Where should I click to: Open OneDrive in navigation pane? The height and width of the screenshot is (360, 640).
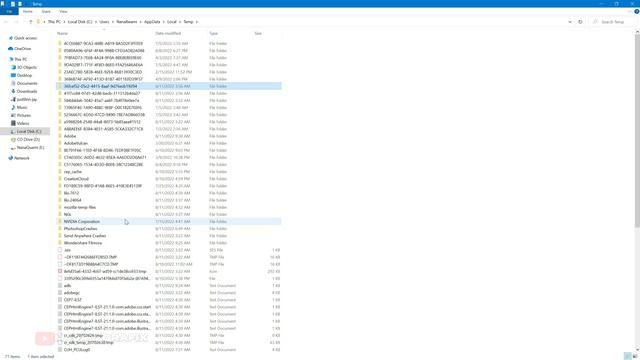coord(22,49)
